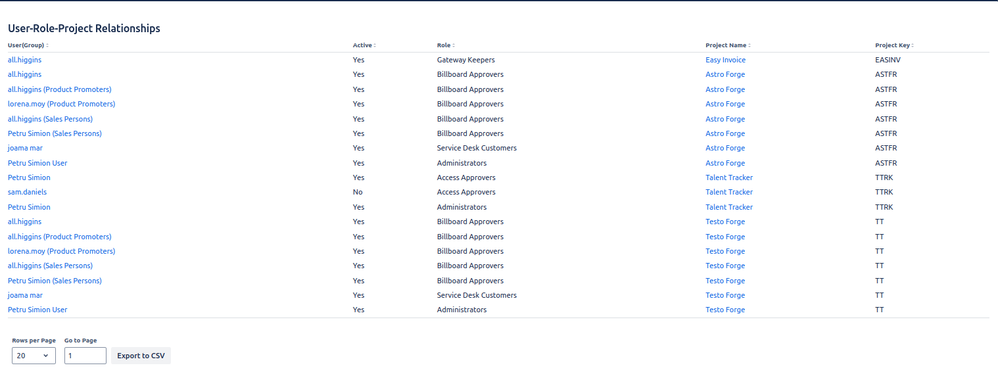998x374 pixels.
Task: Click the User-Role-Project Relationships heading
Action: (84, 29)
